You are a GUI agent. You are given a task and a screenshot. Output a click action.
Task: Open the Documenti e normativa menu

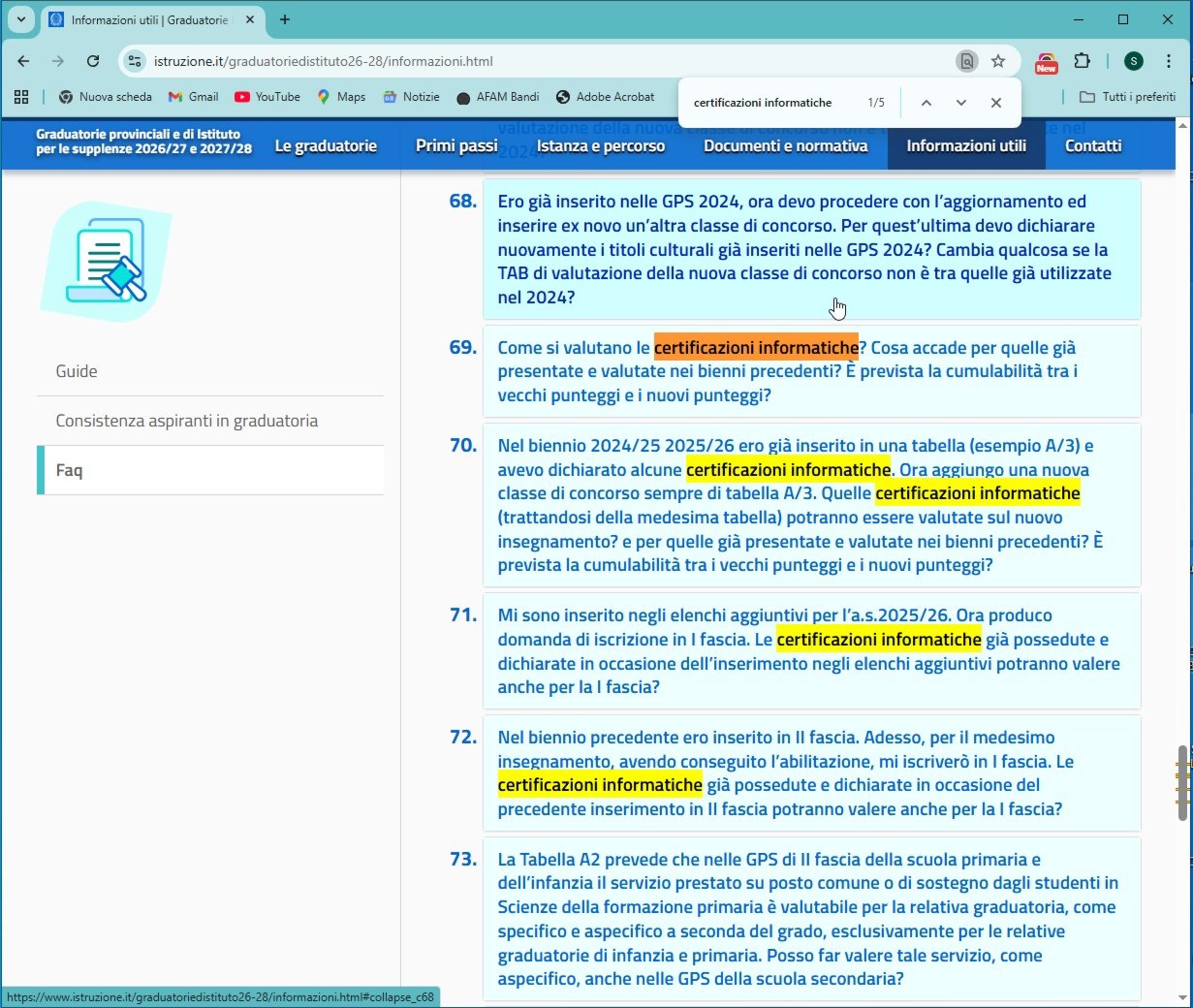(x=785, y=145)
